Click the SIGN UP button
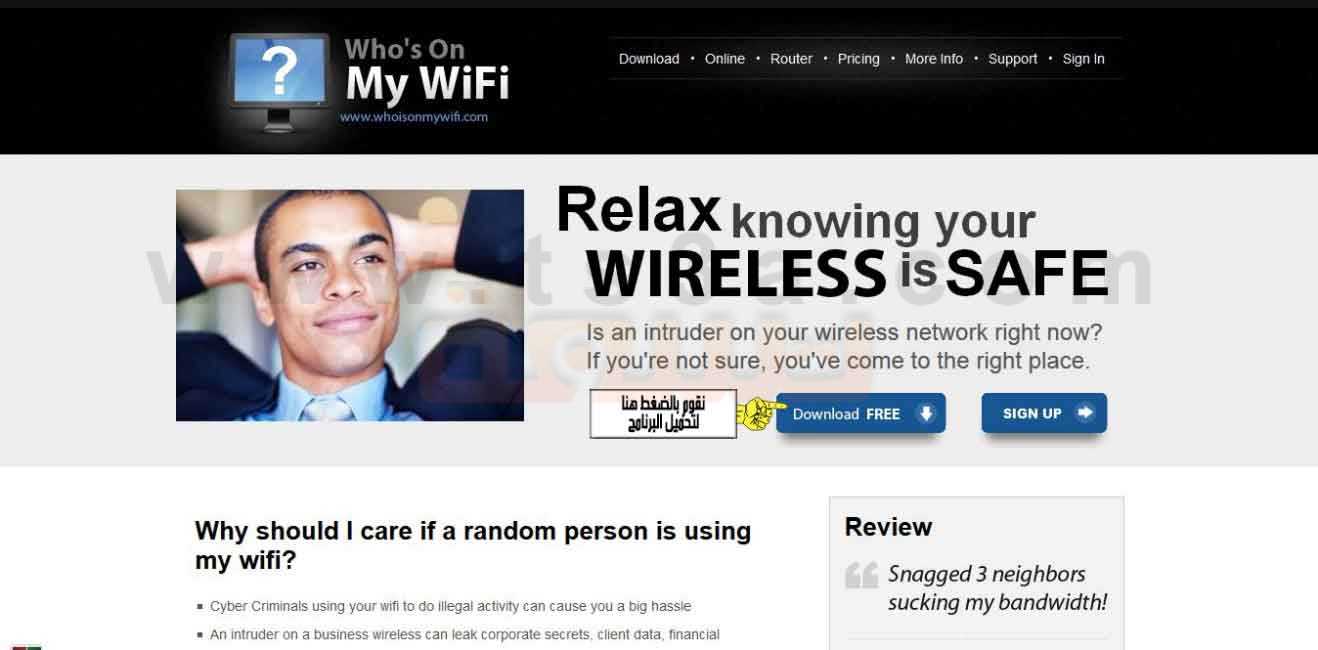This screenshot has width=1318, height=650. [x=1044, y=413]
